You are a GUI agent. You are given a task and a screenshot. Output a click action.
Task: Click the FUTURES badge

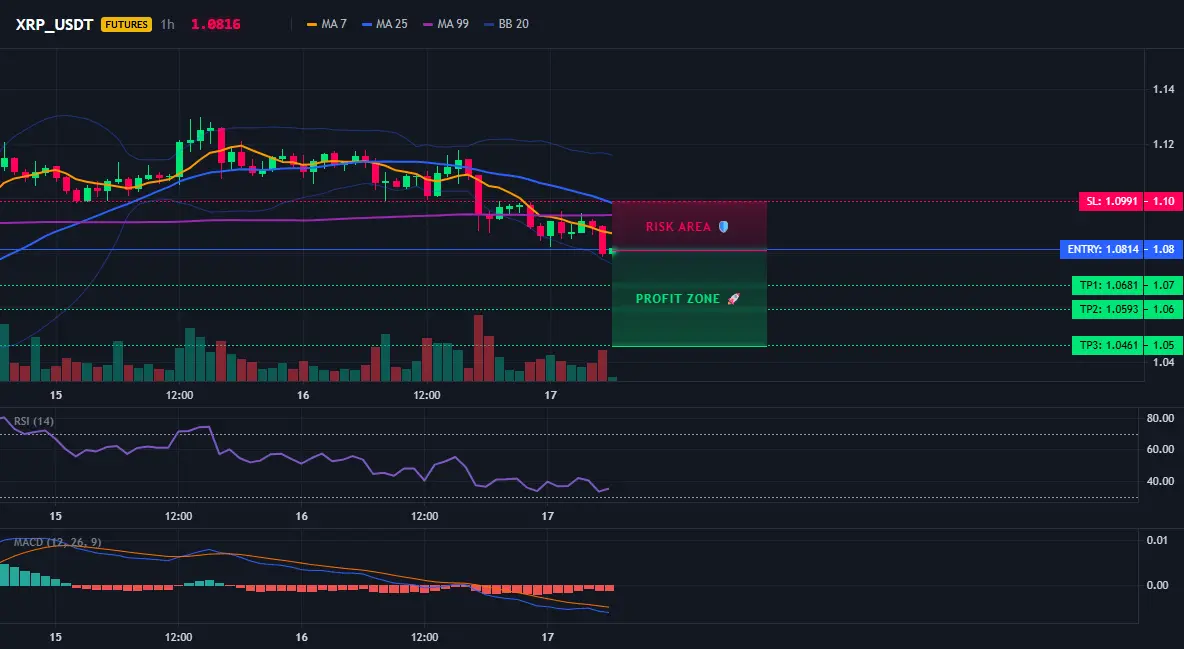[x=126, y=24]
